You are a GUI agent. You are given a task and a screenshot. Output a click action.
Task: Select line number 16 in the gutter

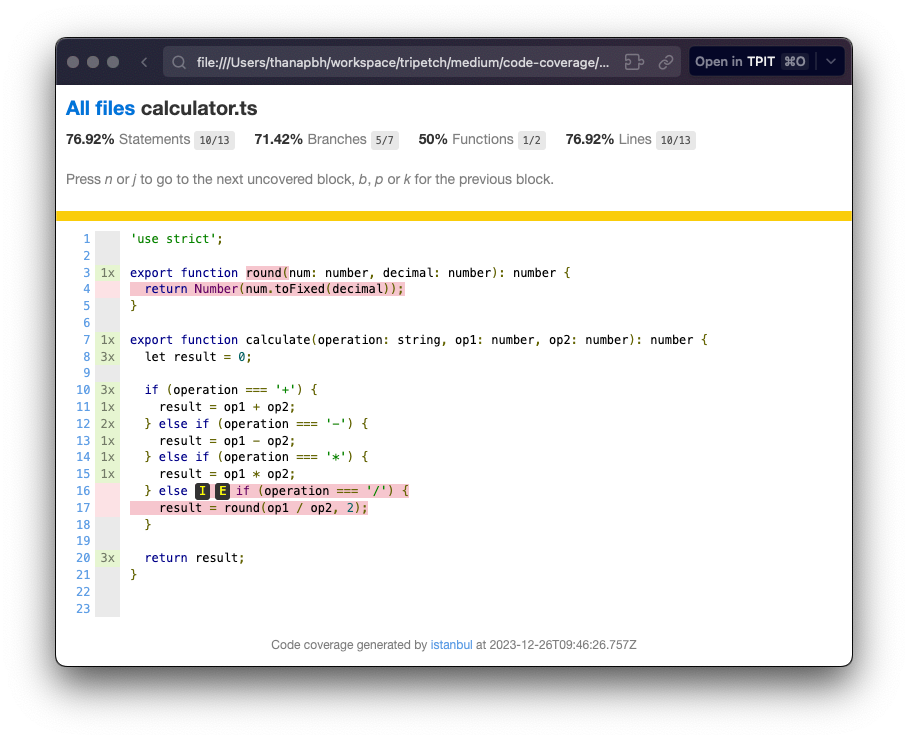83,491
